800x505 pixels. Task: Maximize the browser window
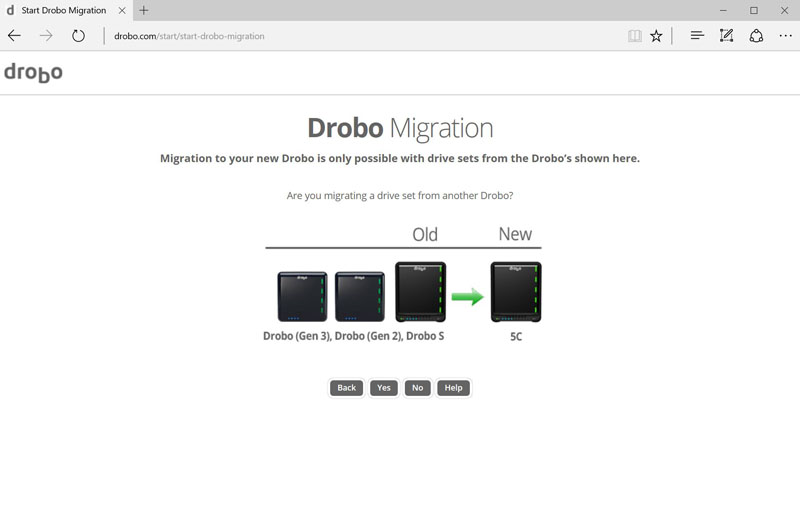tap(754, 10)
